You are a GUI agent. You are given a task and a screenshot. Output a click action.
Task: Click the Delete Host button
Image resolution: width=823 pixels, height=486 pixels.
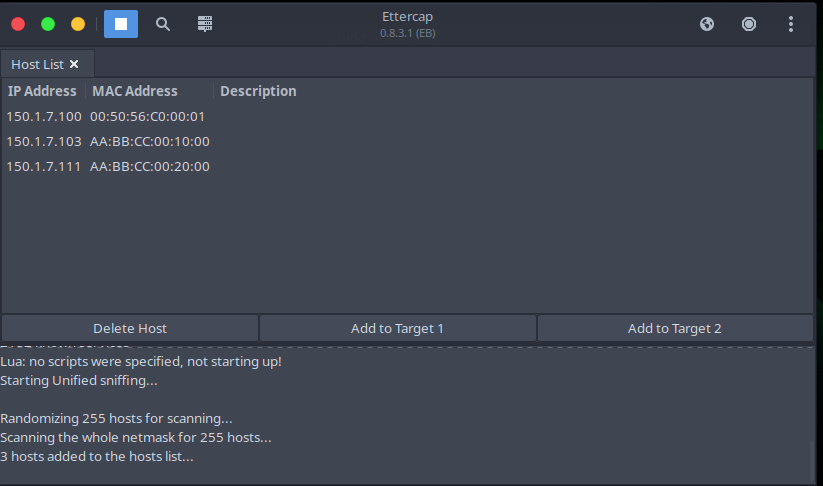click(x=130, y=328)
